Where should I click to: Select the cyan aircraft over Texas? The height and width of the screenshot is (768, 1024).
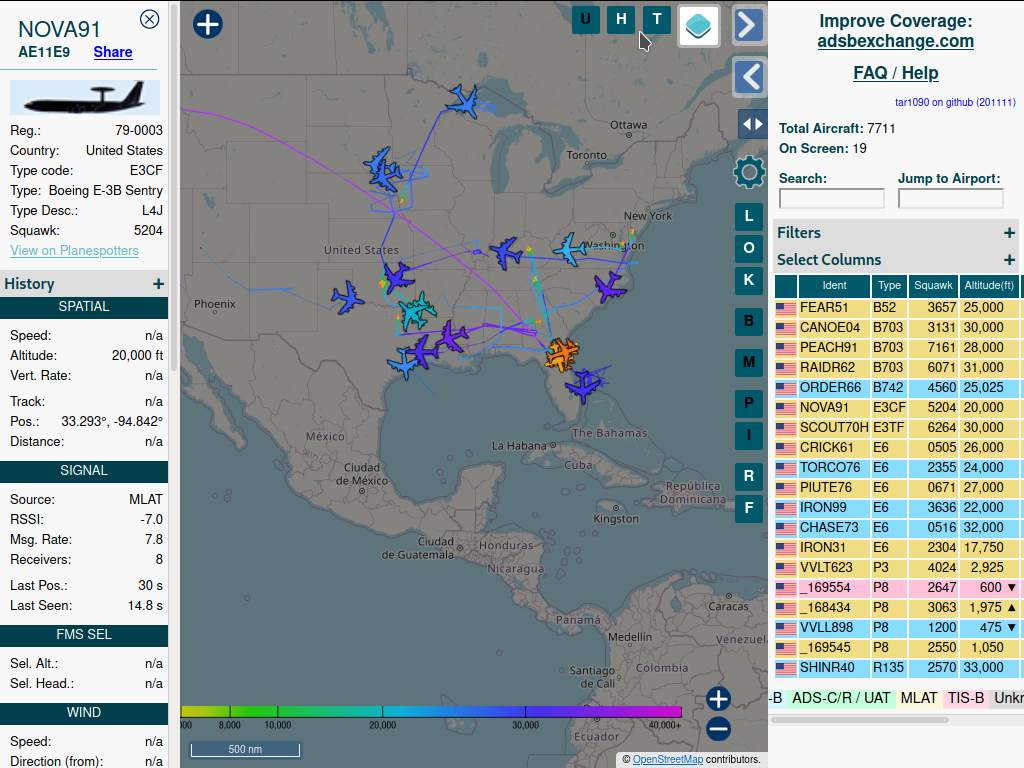click(415, 312)
